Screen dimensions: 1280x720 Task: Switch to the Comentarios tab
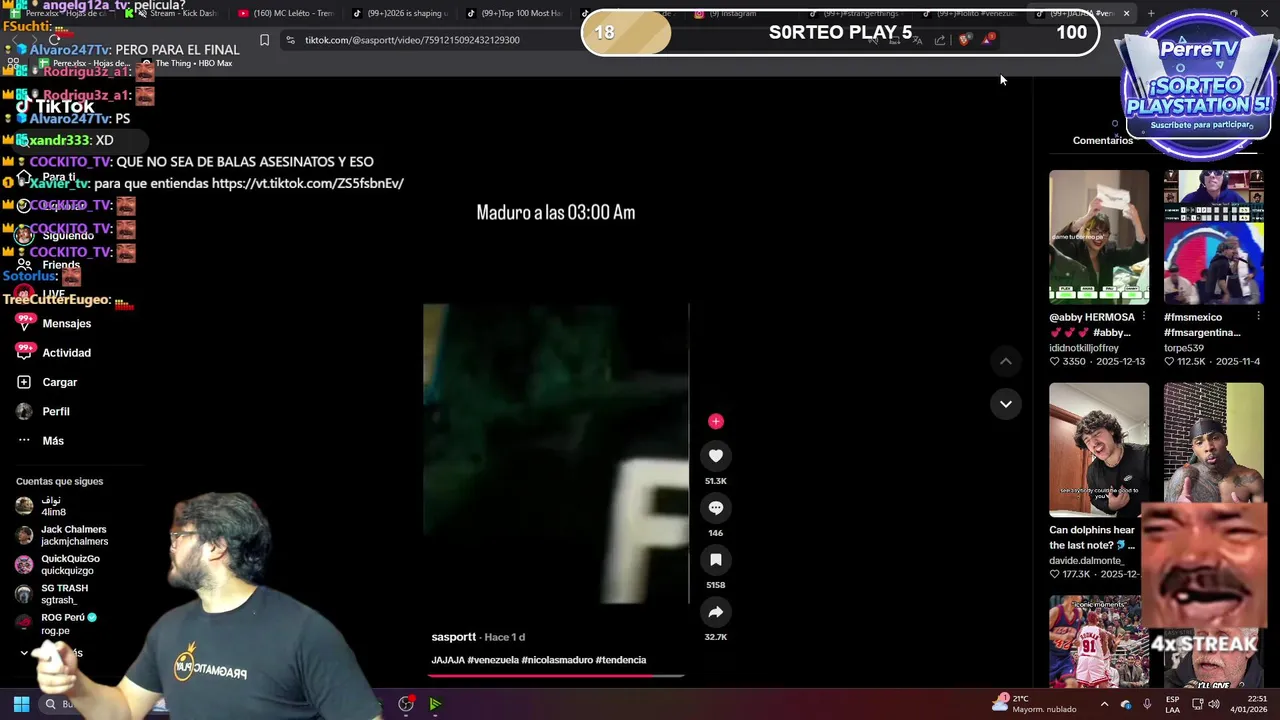tap(1103, 141)
